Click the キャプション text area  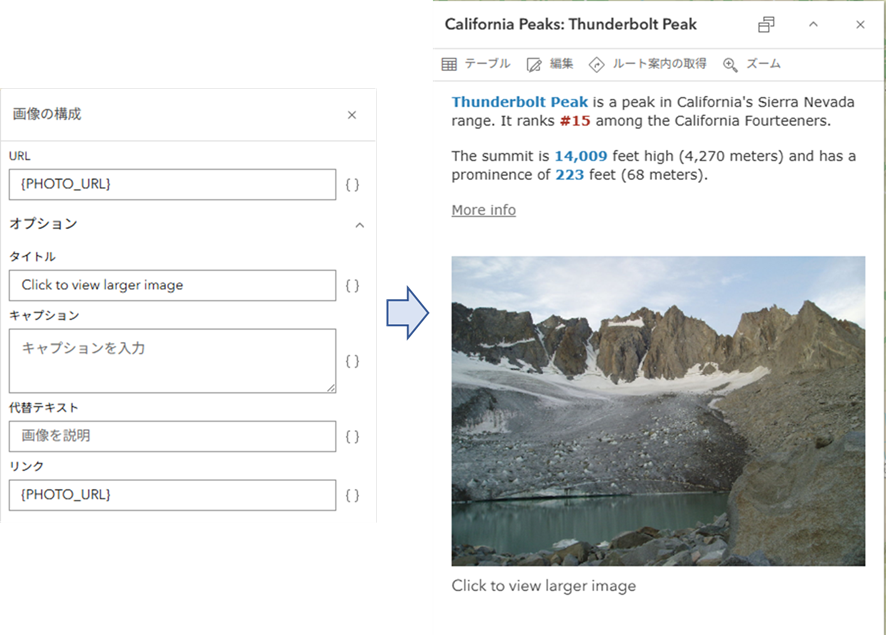[172, 360]
